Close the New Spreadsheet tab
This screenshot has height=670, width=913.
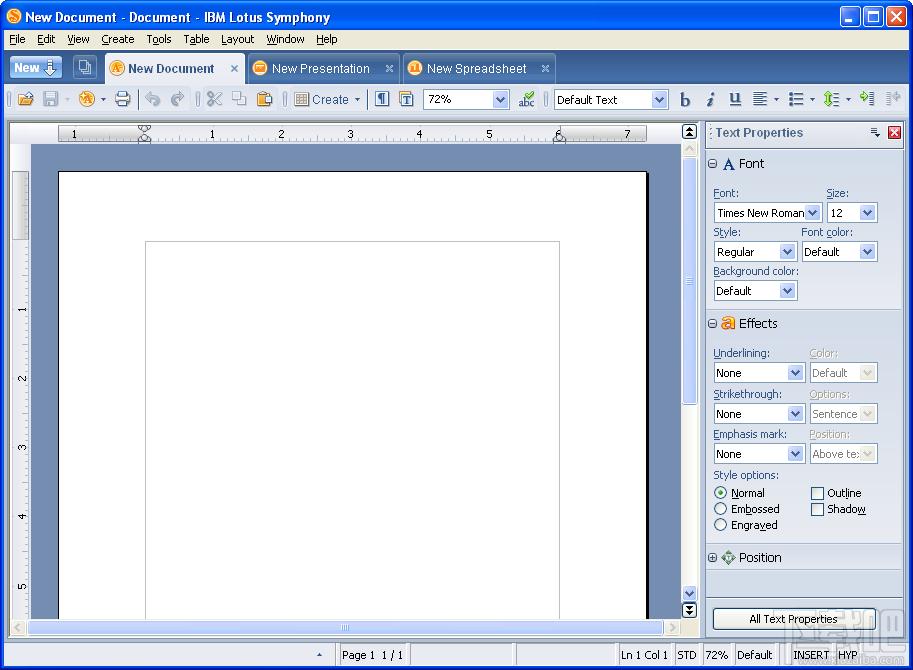tap(545, 69)
